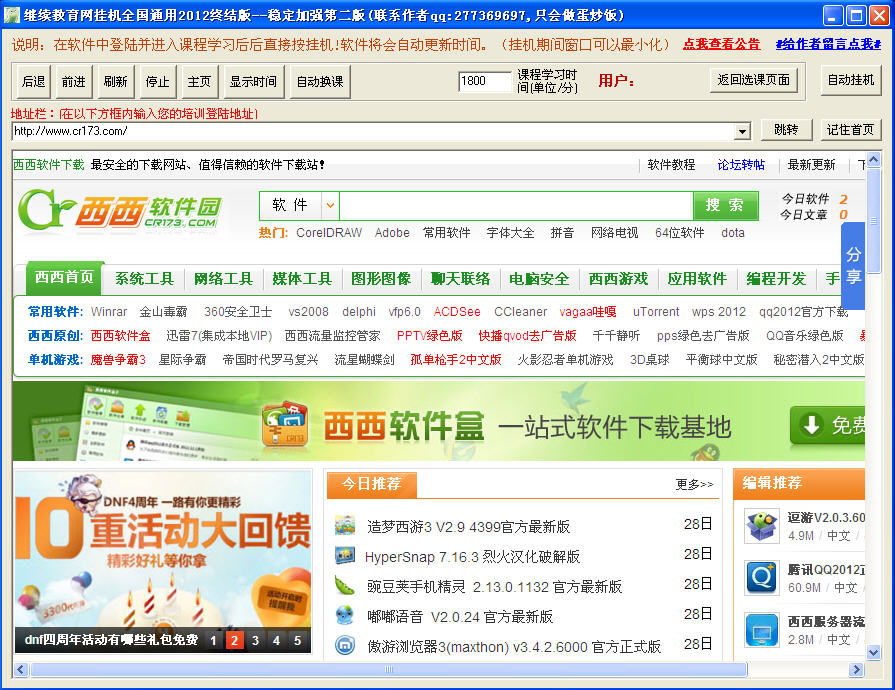
Task: Click the horizontal scrollbar thumb
Action: [389, 669]
